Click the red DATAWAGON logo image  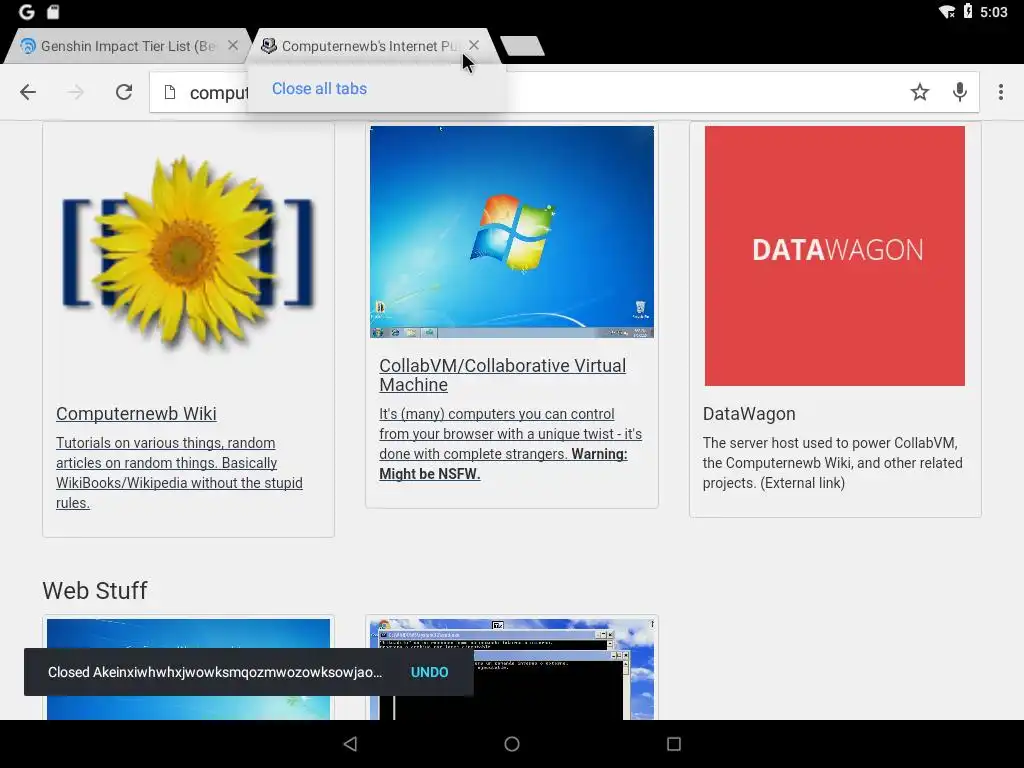[835, 255]
